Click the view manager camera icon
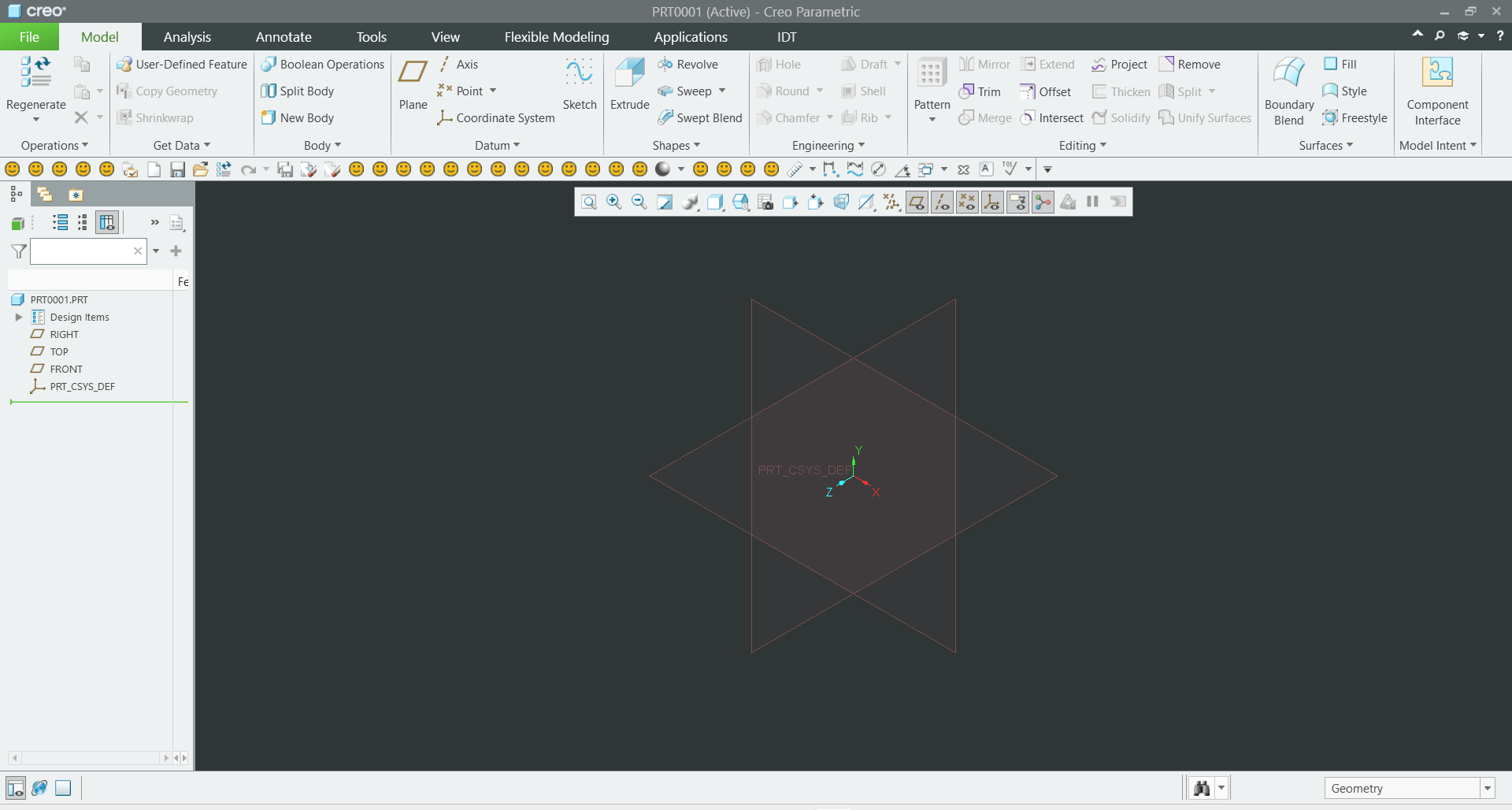The height and width of the screenshot is (810, 1512). click(x=765, y=202)
